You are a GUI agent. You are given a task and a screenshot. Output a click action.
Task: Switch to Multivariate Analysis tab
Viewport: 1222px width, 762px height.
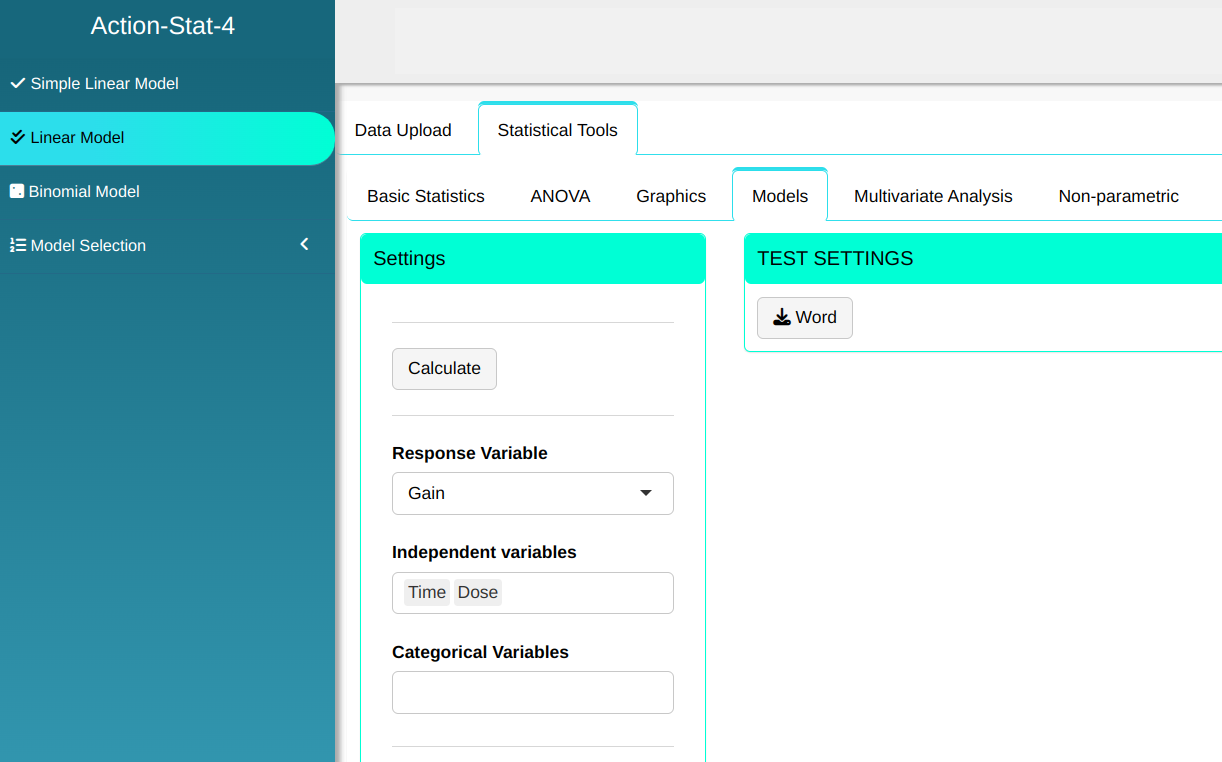tap(933, 196)
